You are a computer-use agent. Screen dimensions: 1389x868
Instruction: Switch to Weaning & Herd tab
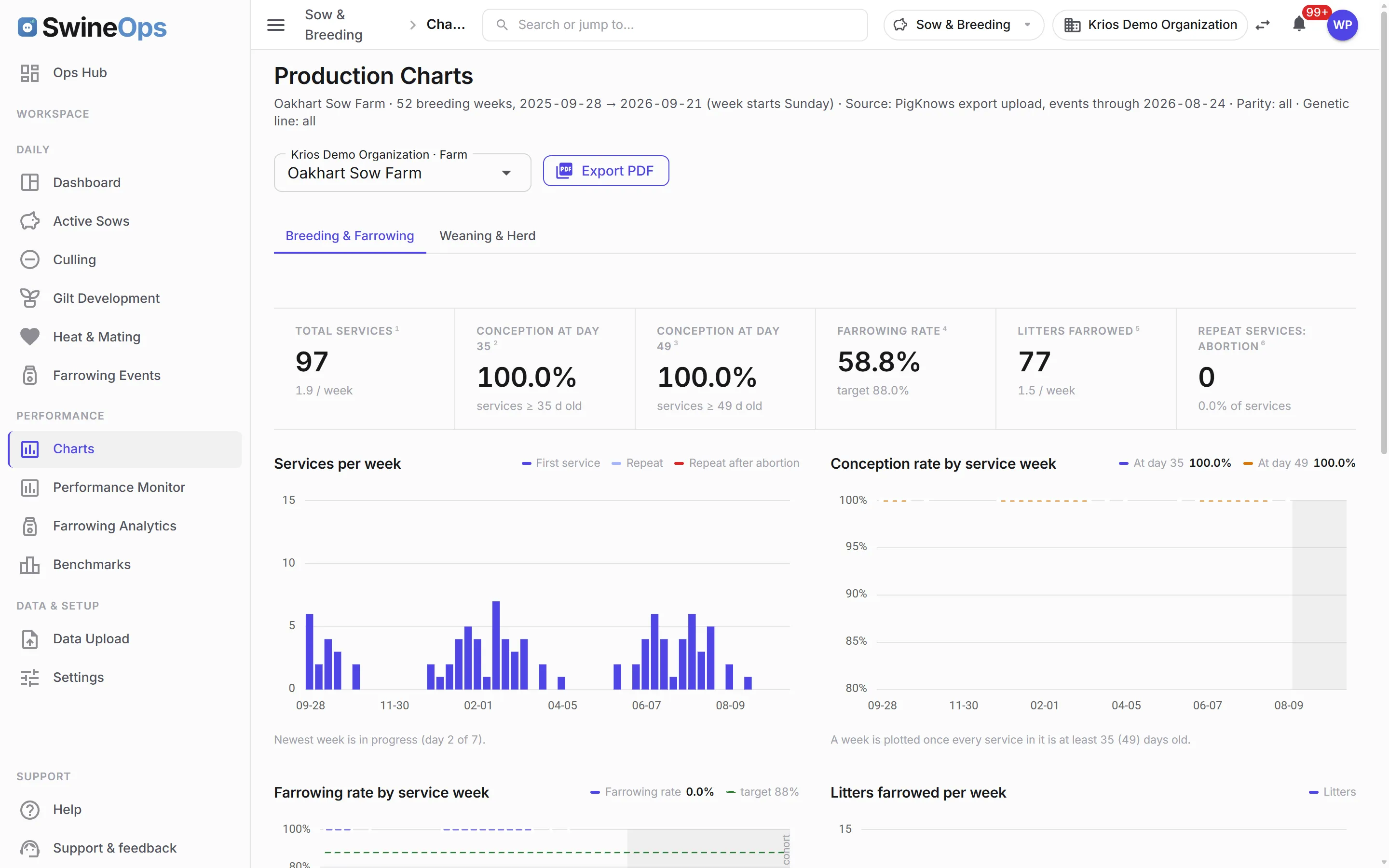(487, 236)
